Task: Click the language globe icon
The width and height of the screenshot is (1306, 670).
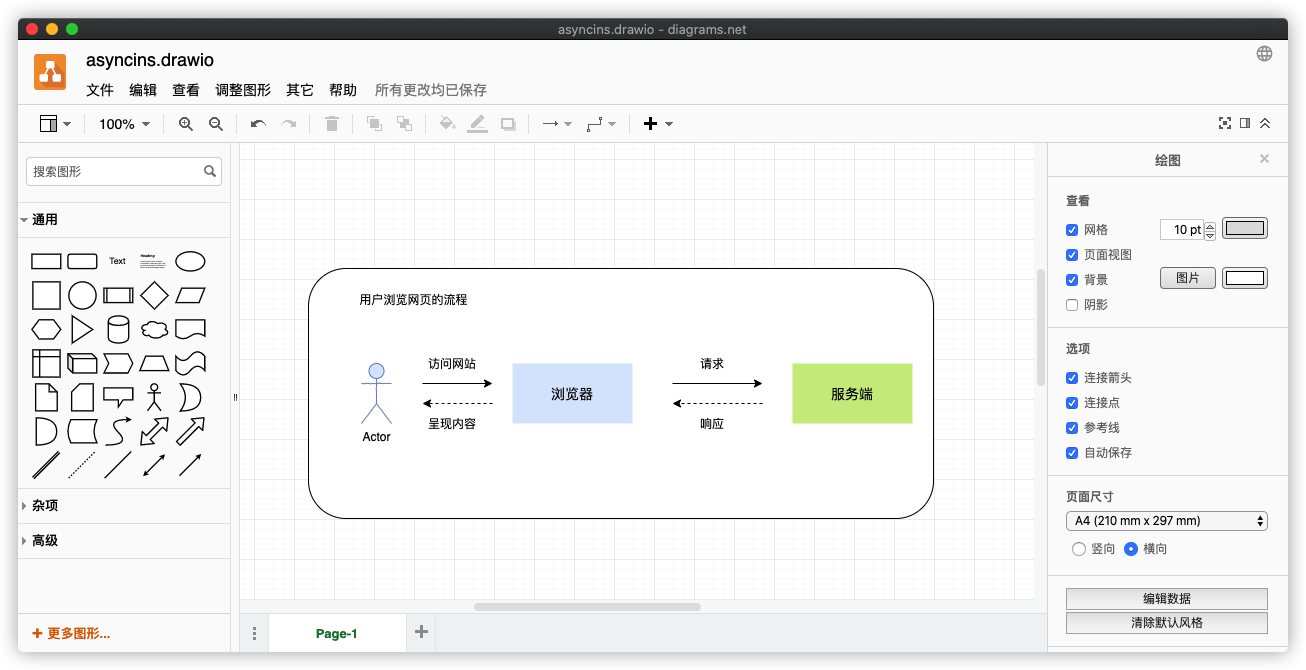Action: (x=1264, y=54)
